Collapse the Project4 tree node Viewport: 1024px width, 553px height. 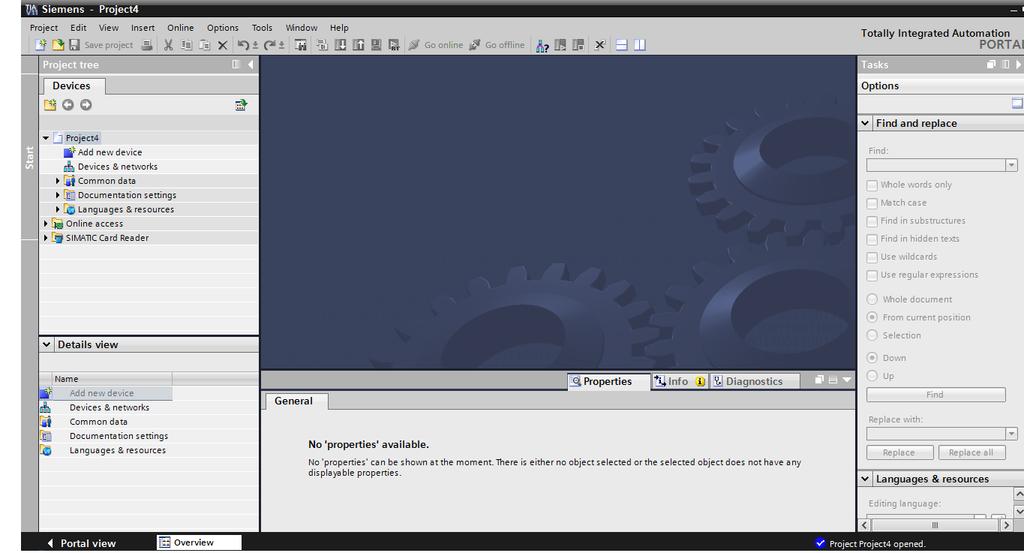point(46,138)
